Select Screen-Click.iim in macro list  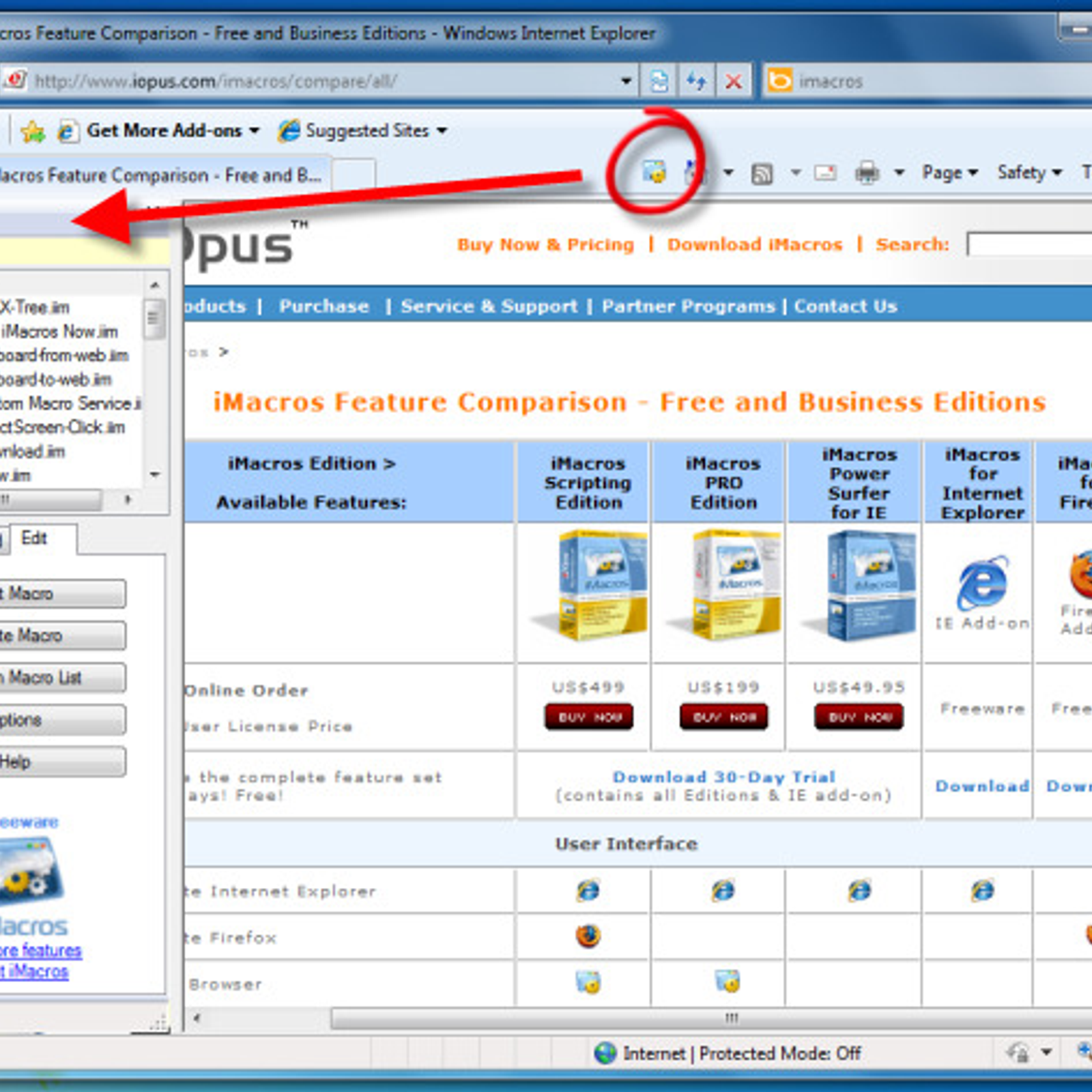[63, 427]
